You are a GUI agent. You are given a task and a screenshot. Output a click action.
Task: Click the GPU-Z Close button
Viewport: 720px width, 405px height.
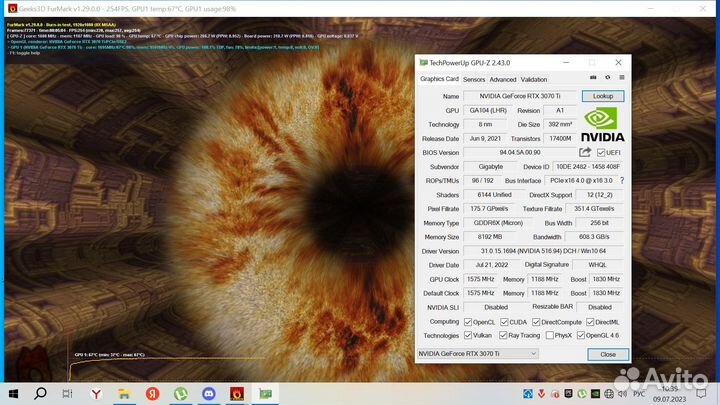(608, 354)
